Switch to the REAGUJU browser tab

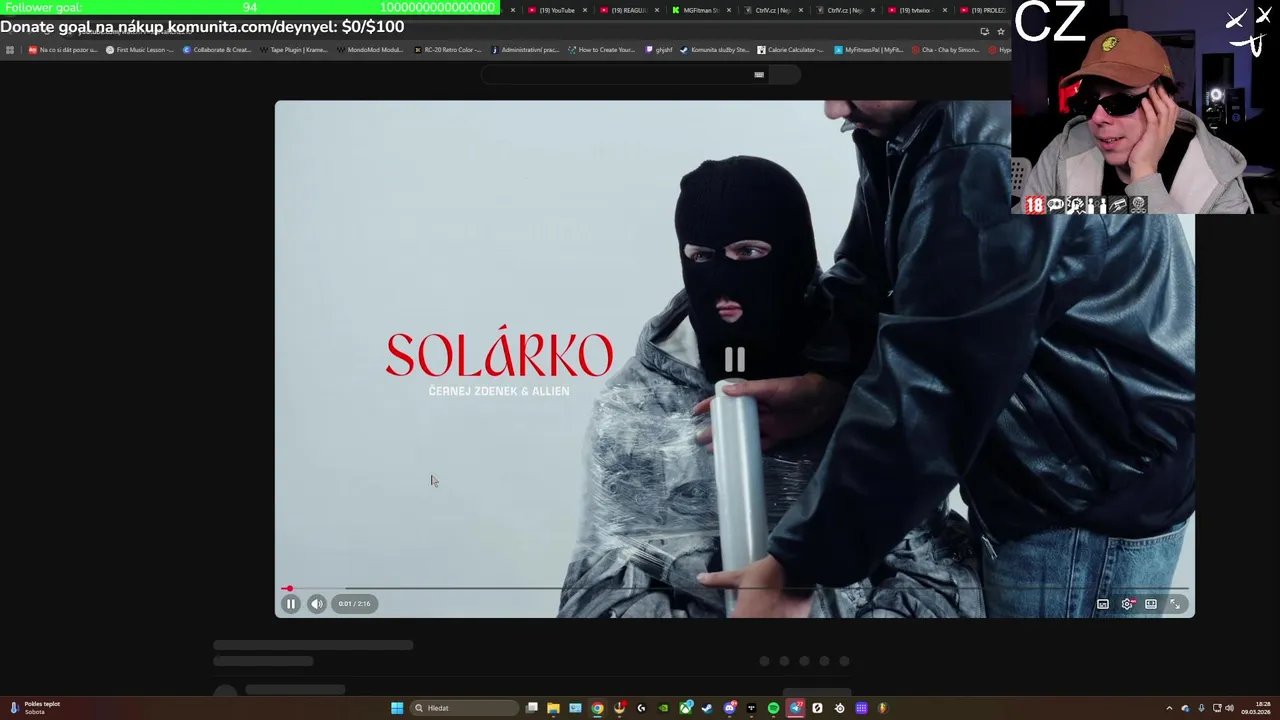(x=628, y=10)
